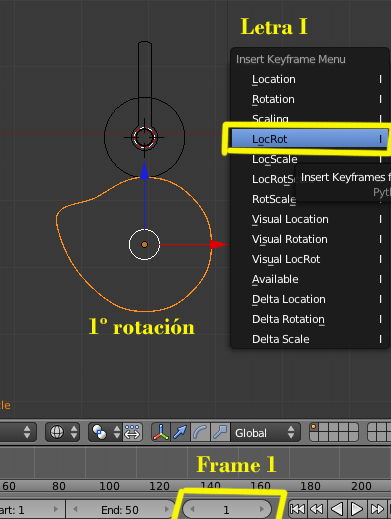The height and width of the screenshot is (519, 391).
Task: Choose Available keying set entry
Action: point(310,279)
